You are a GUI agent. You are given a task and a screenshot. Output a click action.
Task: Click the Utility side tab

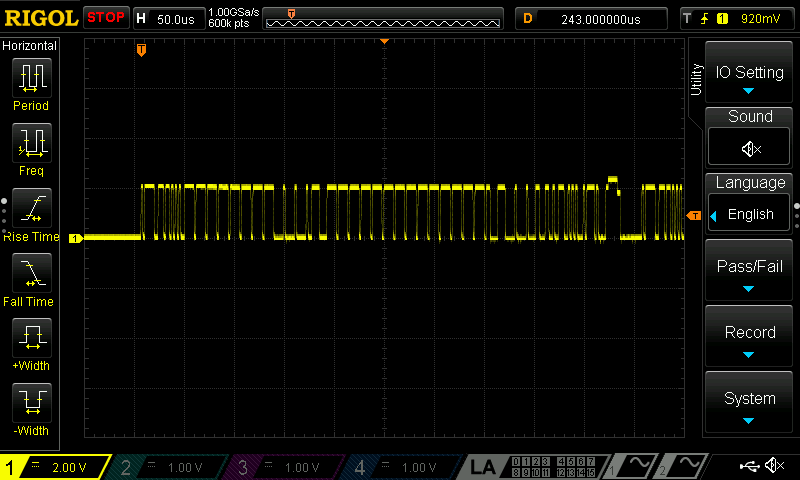[696, 80]
